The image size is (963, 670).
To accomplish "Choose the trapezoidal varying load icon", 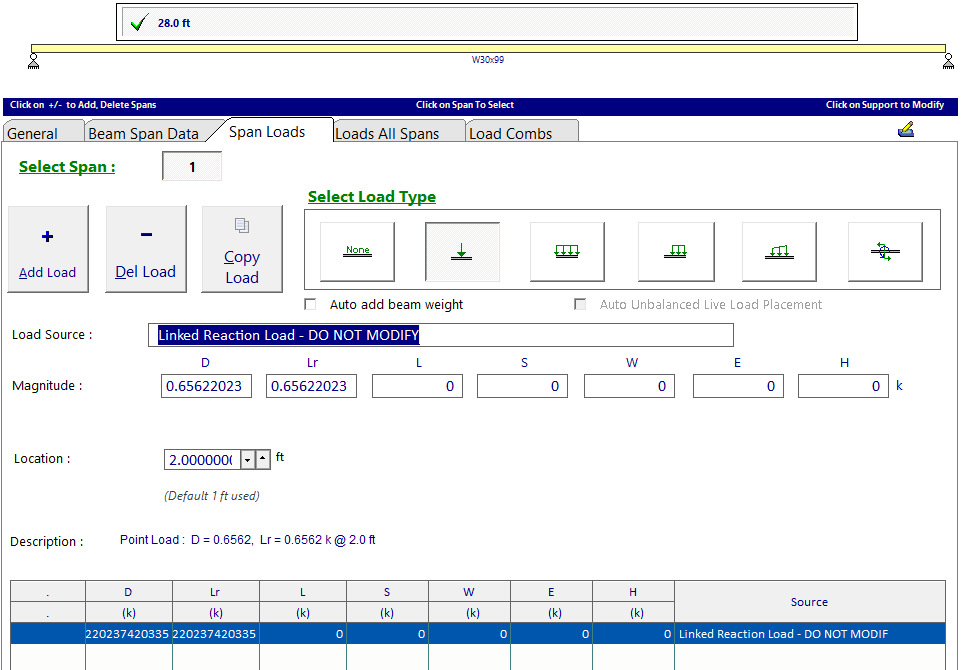I will [x=779, y=251].
